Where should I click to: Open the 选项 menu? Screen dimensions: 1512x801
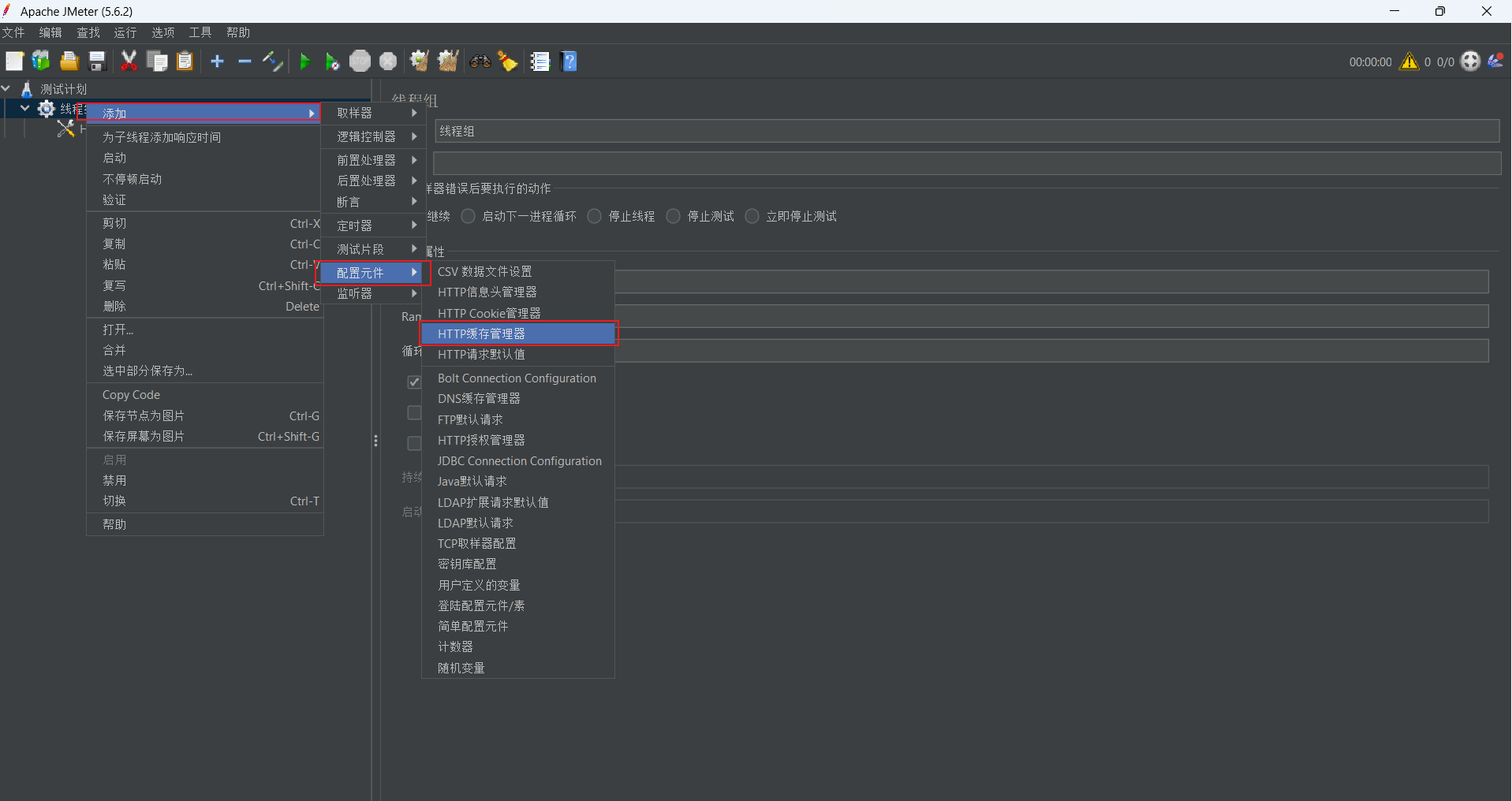(163, 32)
